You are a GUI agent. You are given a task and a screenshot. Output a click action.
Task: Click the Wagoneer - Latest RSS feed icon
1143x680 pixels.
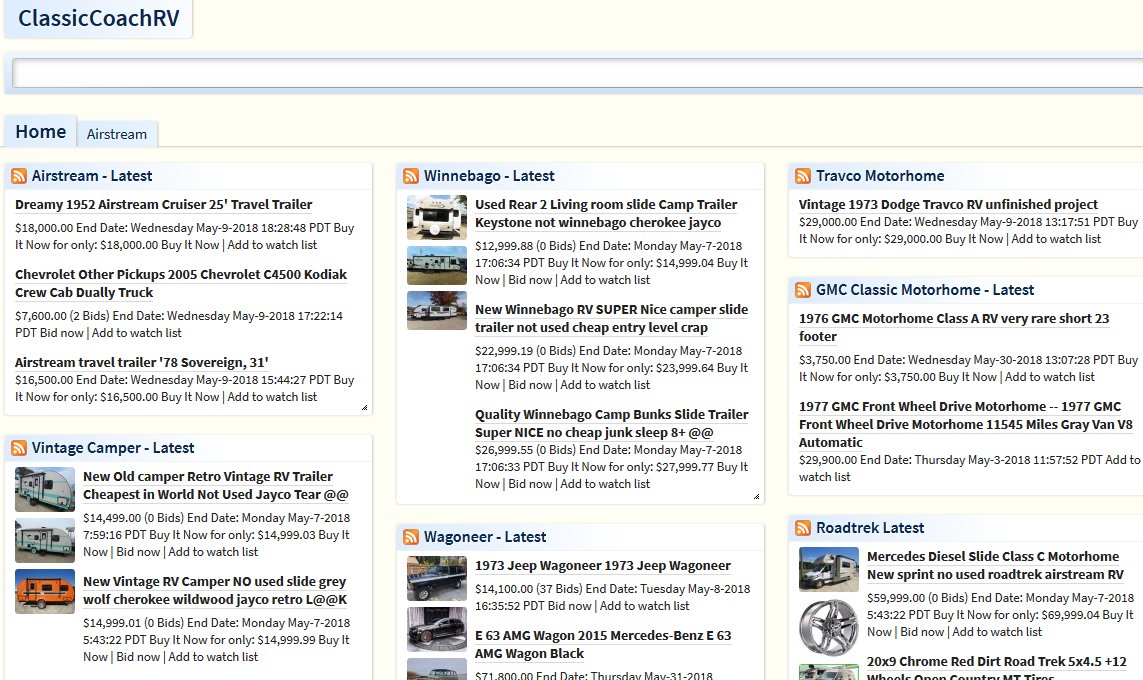pos(411,537)
